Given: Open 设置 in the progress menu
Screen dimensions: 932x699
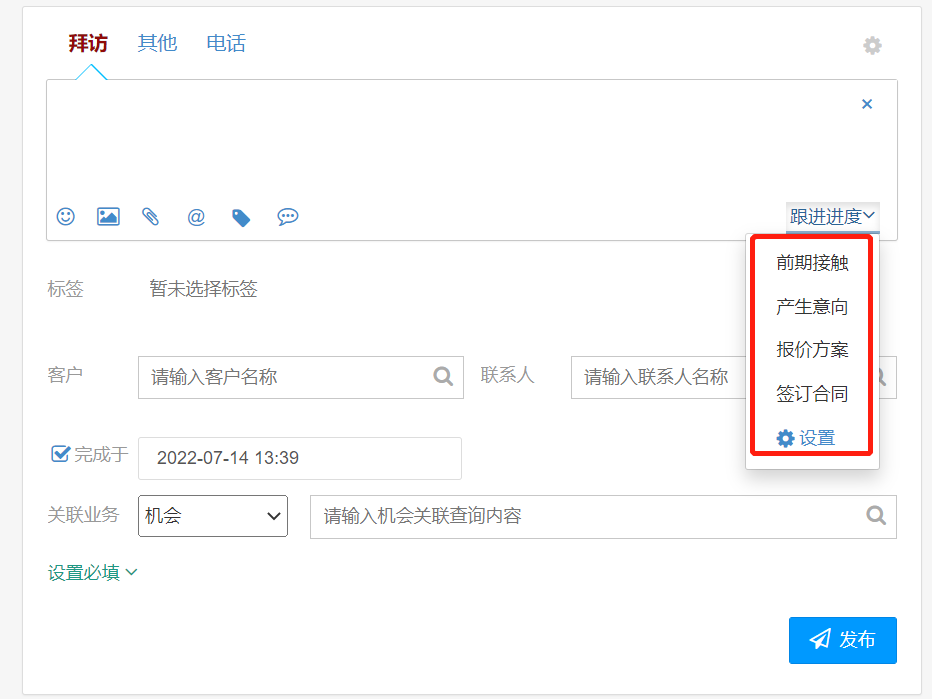Looking at the screenshot, I should click(806, 438).
